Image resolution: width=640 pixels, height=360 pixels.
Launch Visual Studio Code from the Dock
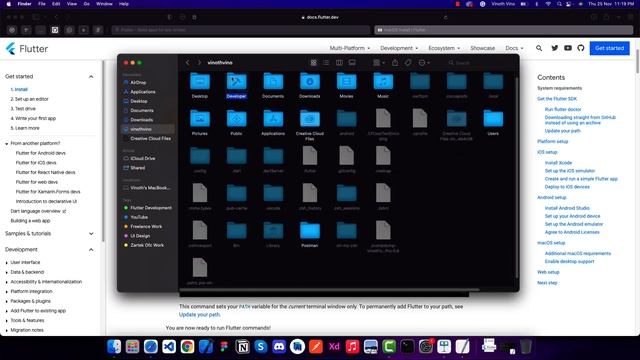click(x=169, y=347)
